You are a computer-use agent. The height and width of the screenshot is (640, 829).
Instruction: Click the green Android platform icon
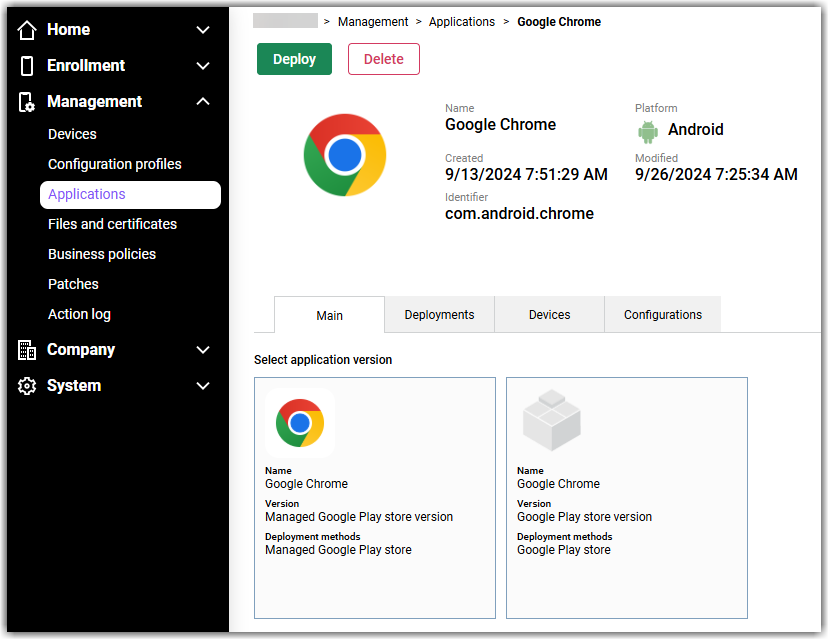pyautogui.click(x=648, y=132)
